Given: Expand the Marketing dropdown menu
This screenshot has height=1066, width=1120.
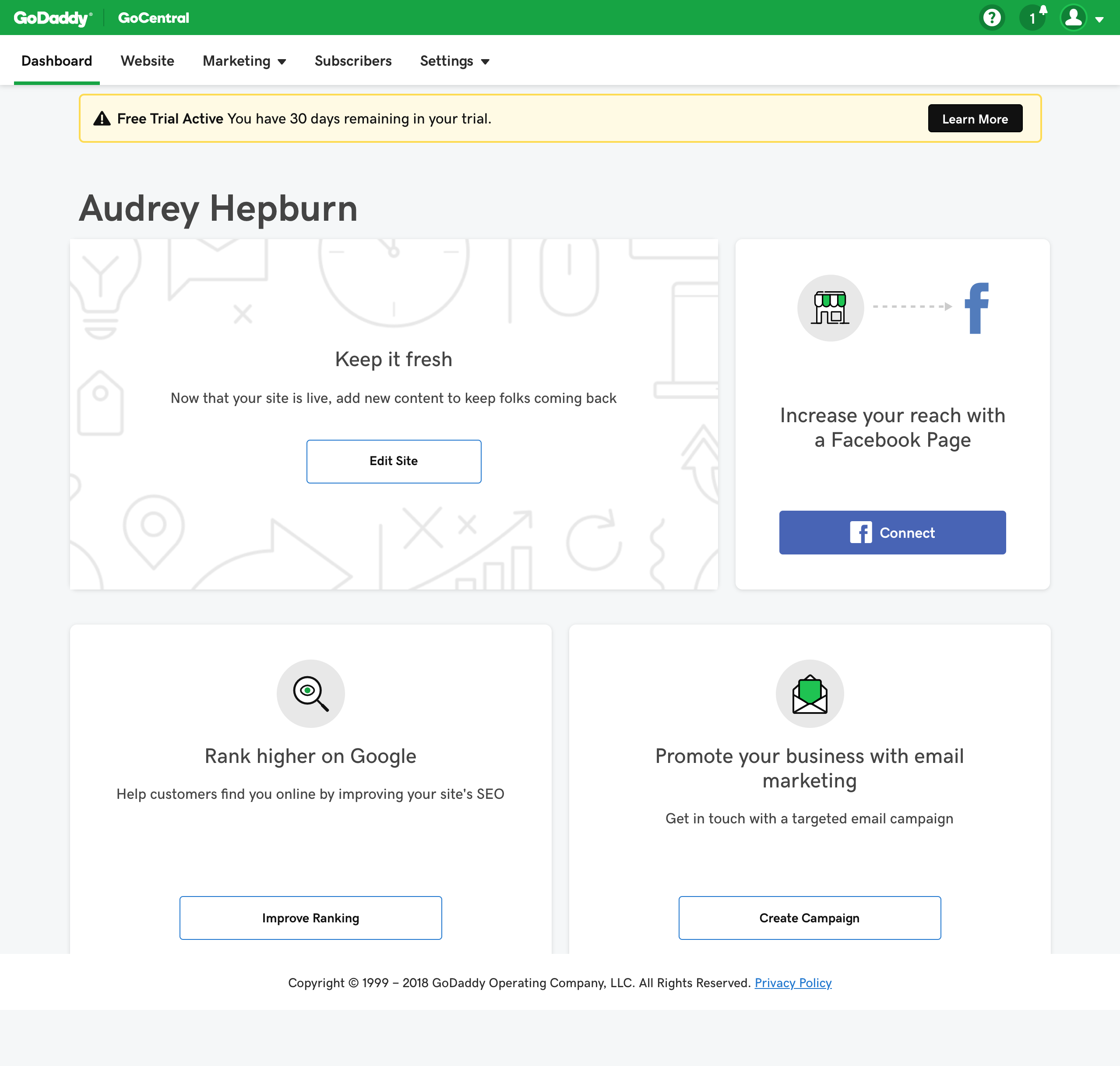Looking at the screenshot, I should [244, 61].
